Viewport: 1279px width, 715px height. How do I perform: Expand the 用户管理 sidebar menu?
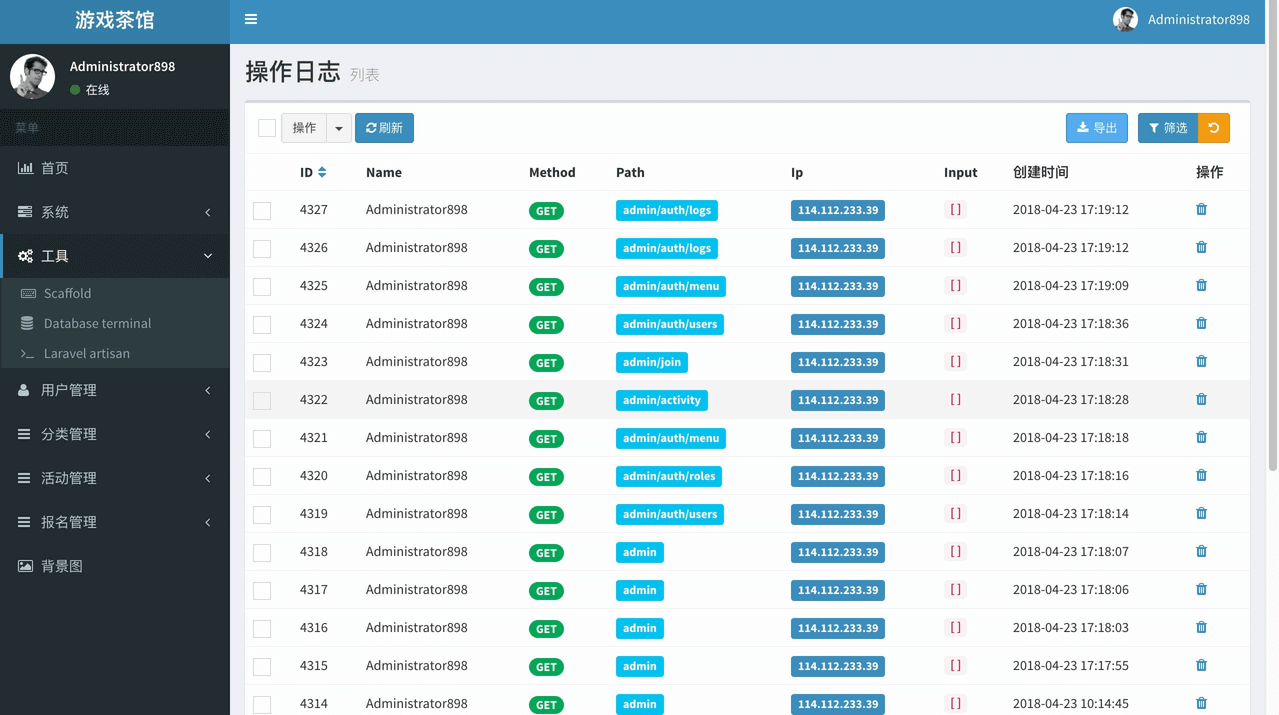(x=115, y=390)
